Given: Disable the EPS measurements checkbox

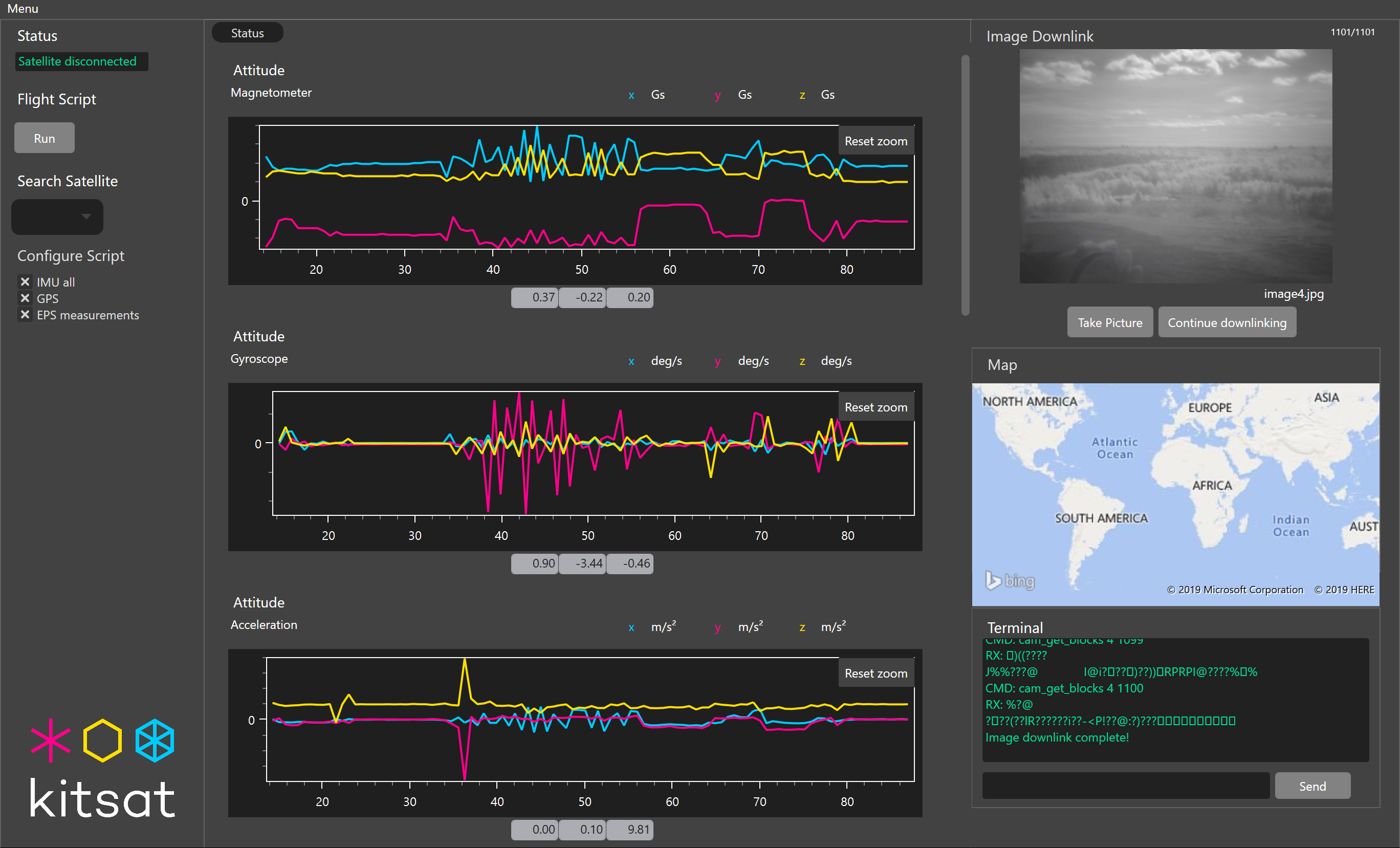Looking at the screenshot, I should [x=25, y=315].
